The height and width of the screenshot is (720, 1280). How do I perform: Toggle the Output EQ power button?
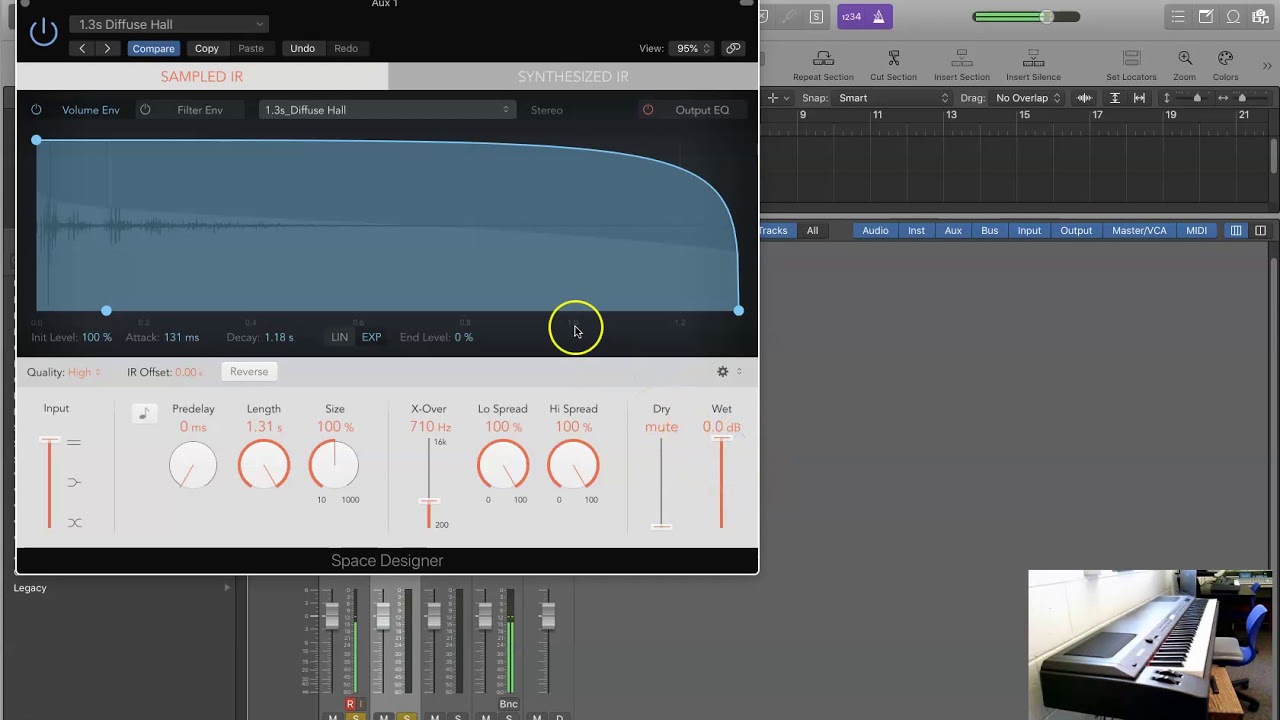[648, 110]
